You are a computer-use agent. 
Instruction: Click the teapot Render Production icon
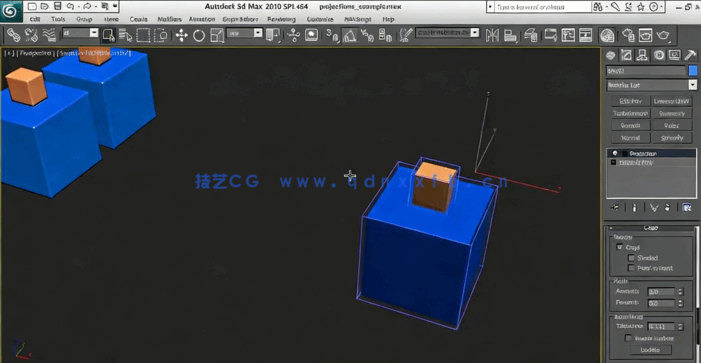tap(663, 35)
